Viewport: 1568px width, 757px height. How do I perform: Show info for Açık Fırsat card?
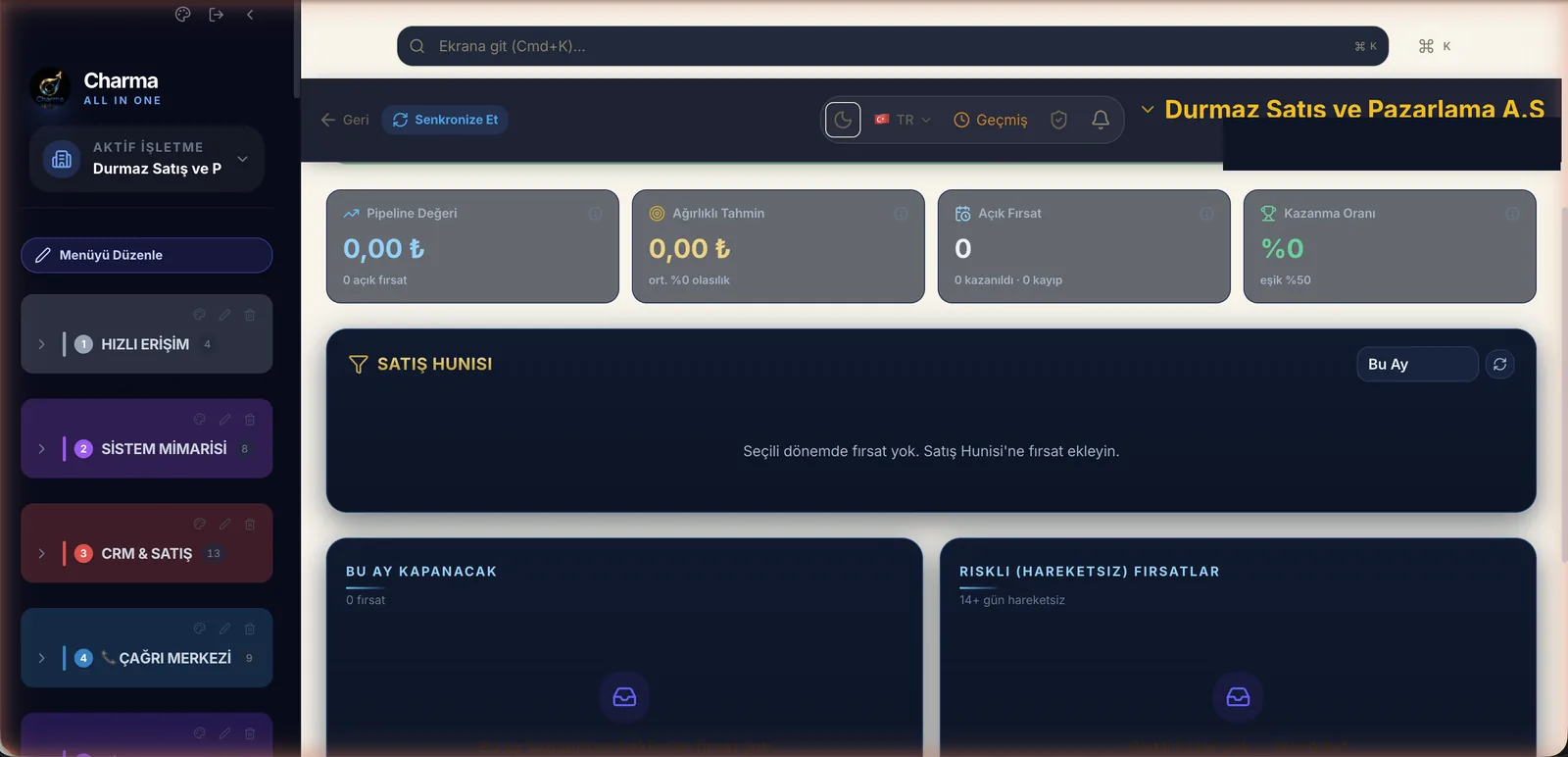[x=1206, y=214]
